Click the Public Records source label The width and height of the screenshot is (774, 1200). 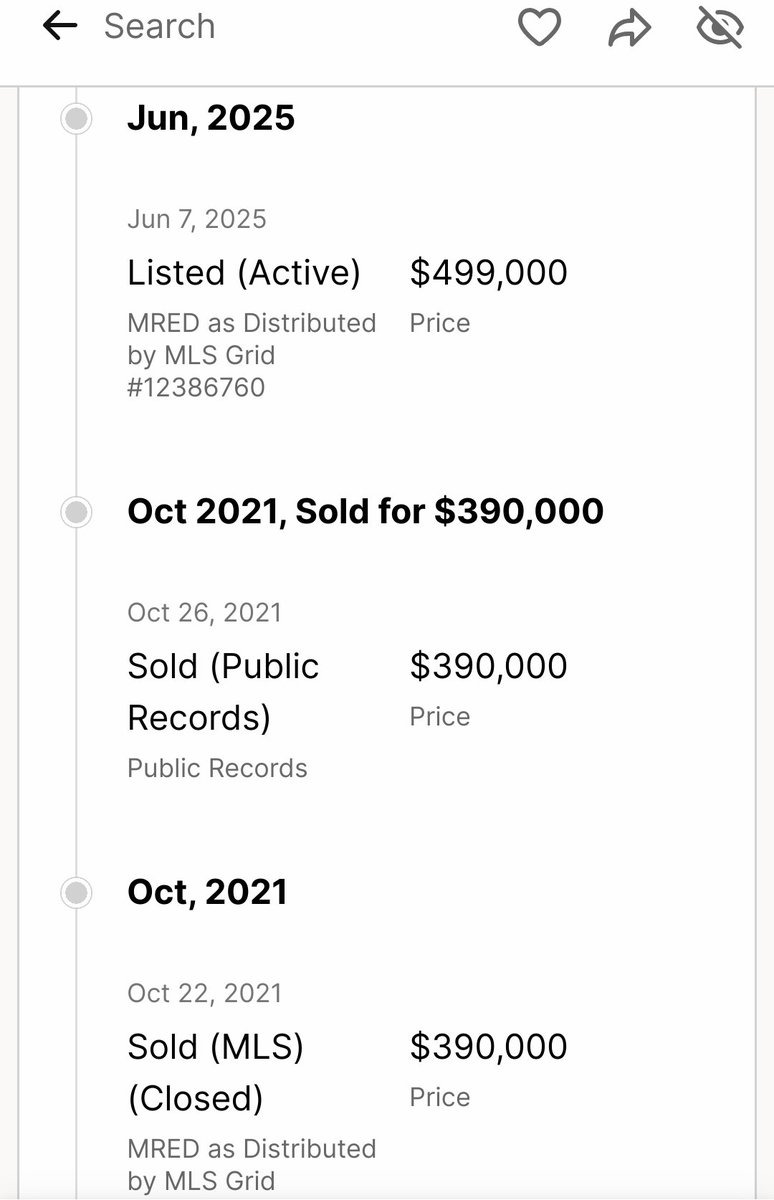pyautogui.click(x=217, y=768)
